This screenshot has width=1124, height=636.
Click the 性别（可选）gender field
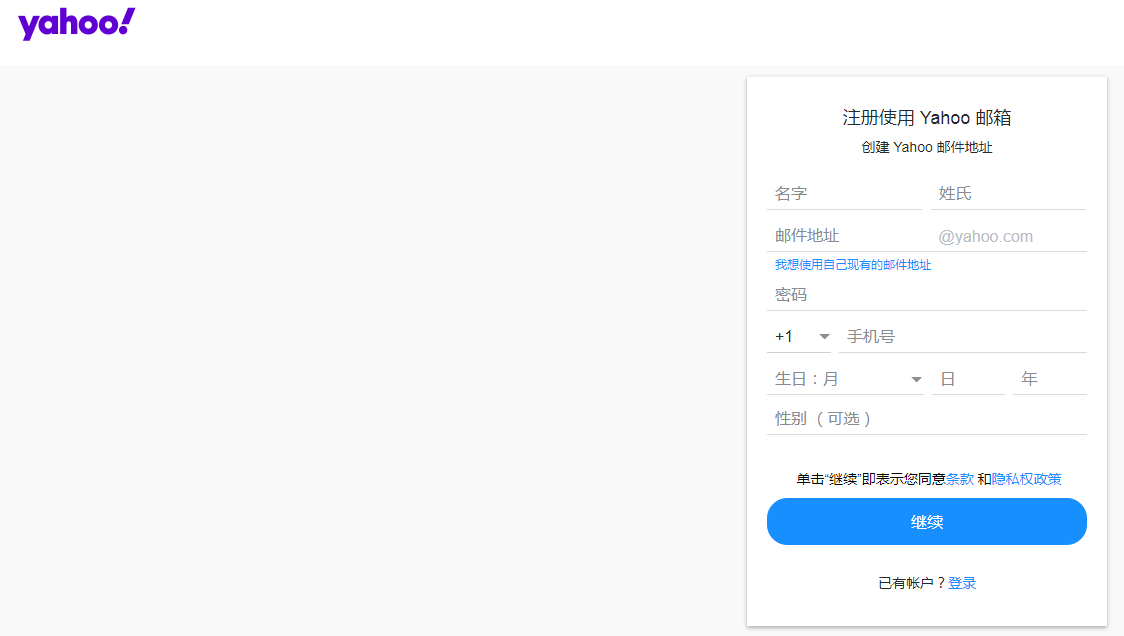[x=927, y=418]
